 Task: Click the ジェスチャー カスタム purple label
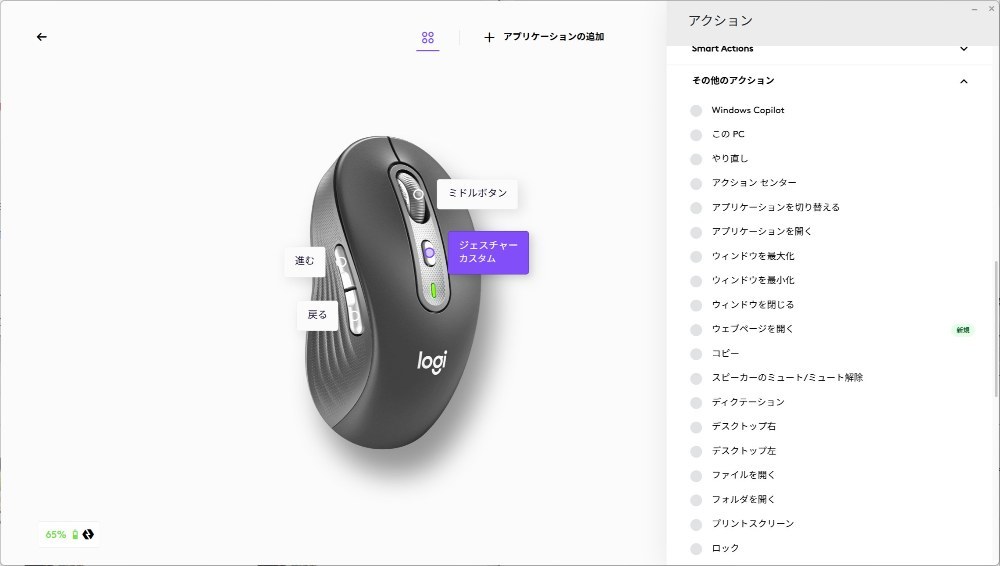click(488, 252)
